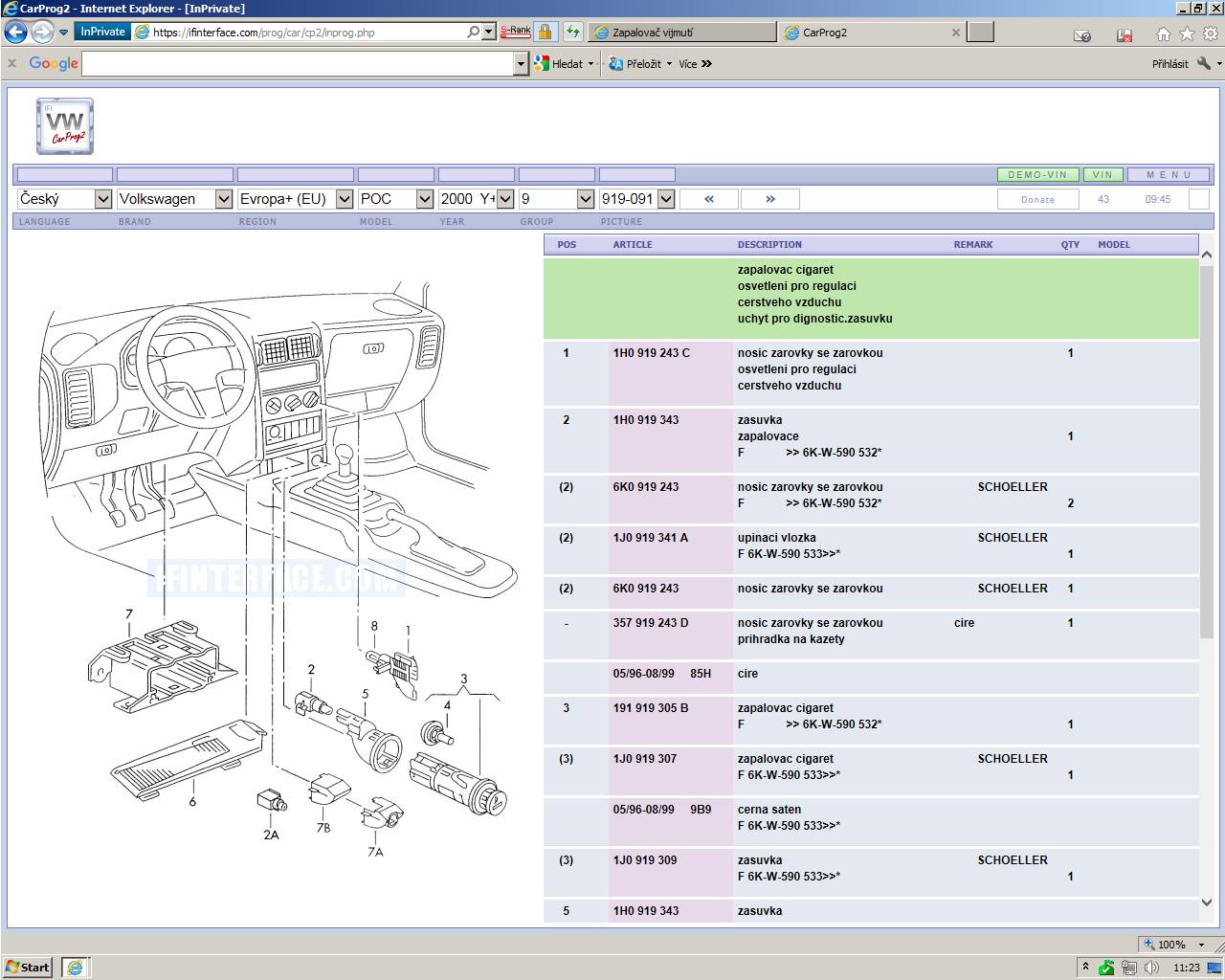Select article 191 919 305 B
Image resolution: width=1225 pixels, height=980 pixels.
pyautogui.click(x=651, y=708)
